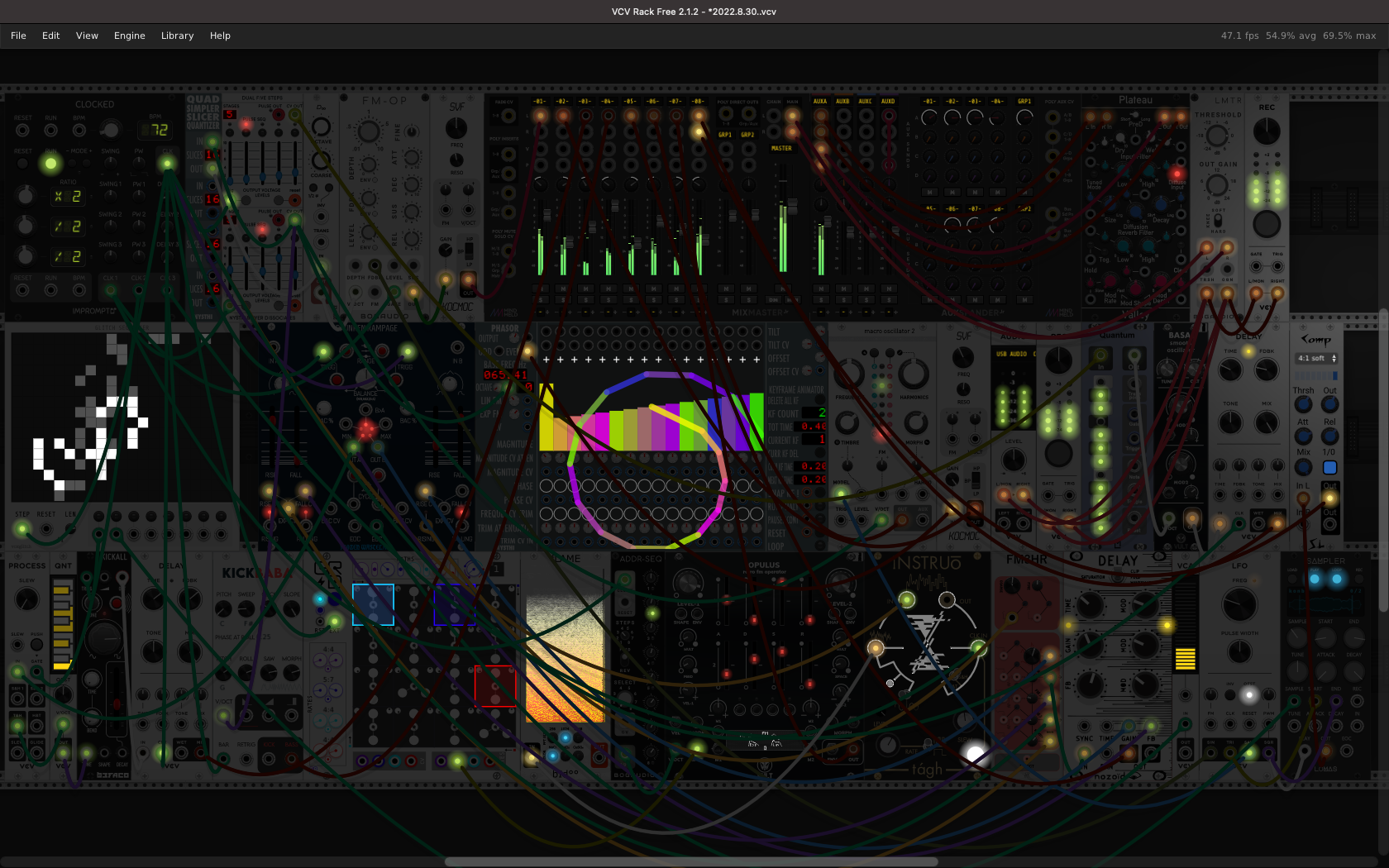1389x868 pixels.
Task: Click the Komp Att knob
Action: 1303,436
